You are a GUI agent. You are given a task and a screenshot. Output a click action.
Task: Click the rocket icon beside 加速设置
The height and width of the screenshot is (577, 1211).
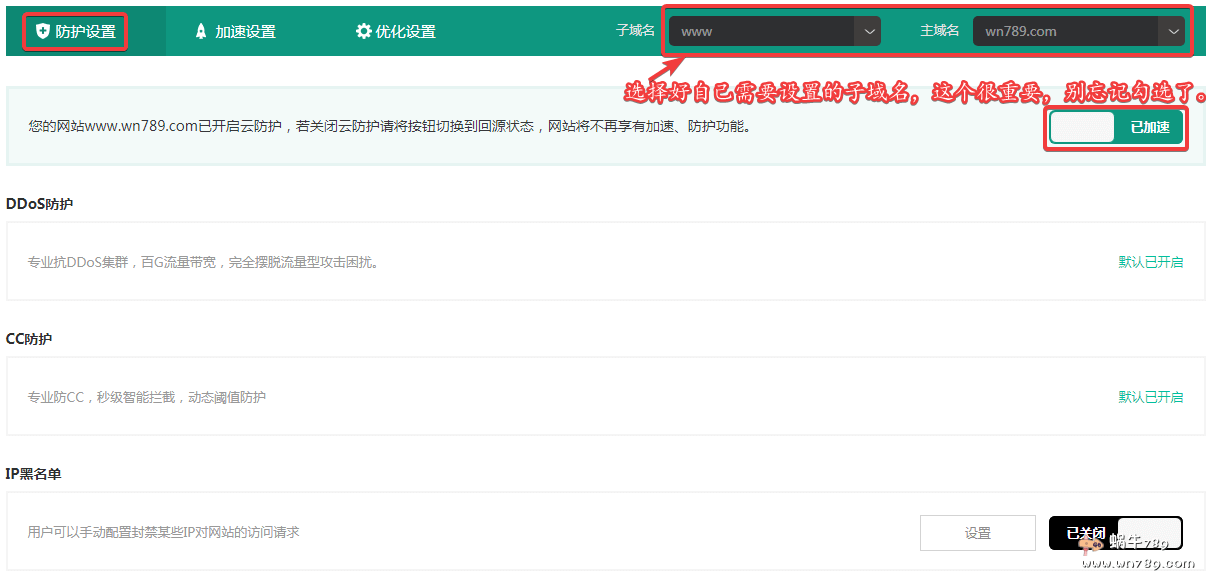pos(201,31)
